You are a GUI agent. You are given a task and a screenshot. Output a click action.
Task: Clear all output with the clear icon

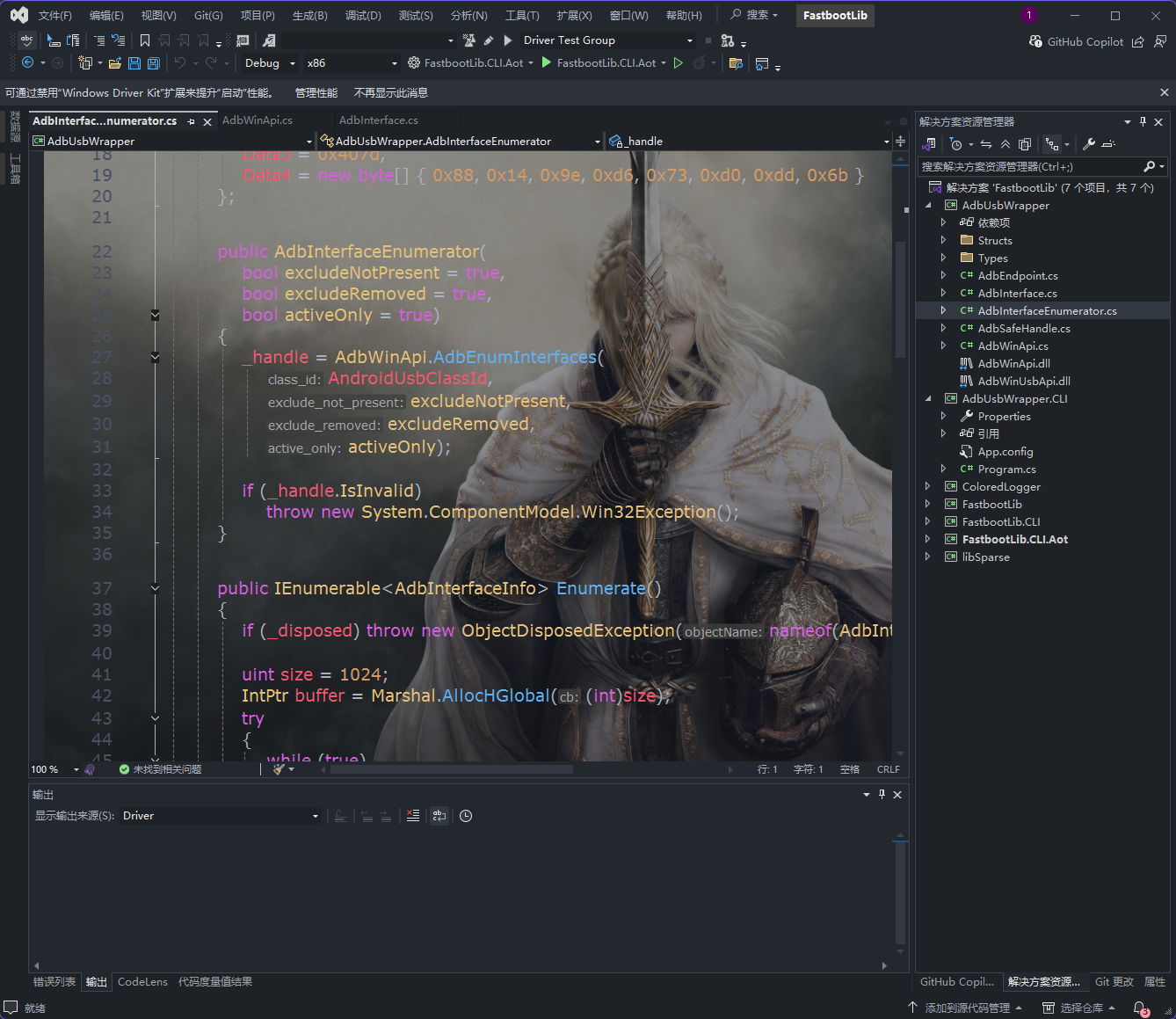tap(413, 816)
